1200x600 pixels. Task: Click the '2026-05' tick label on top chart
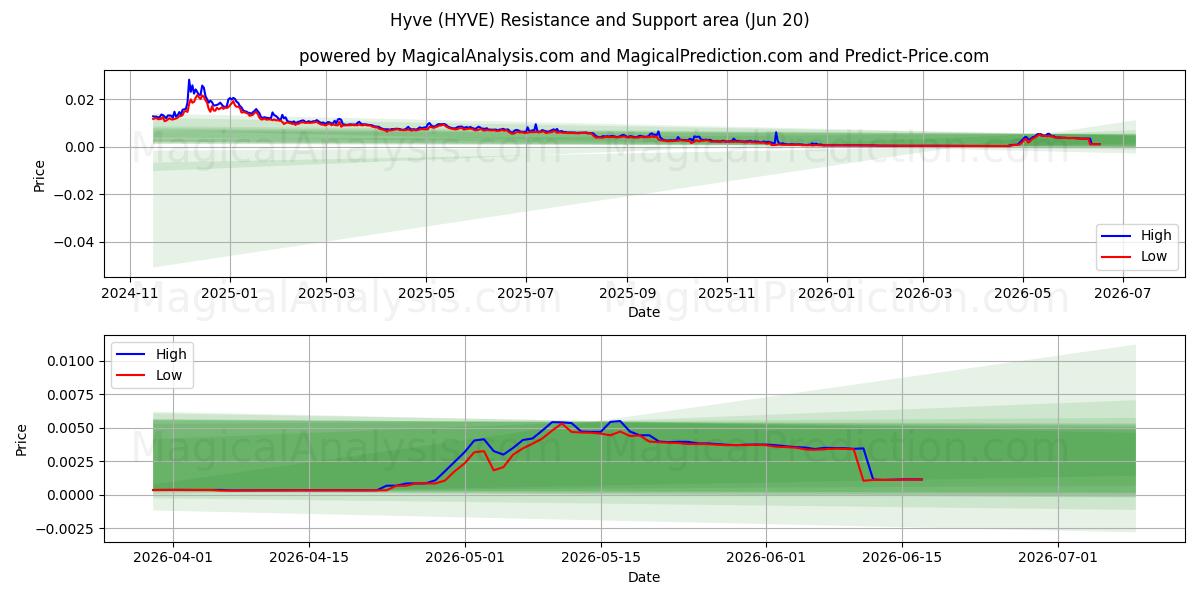[x=1023, y=294]
